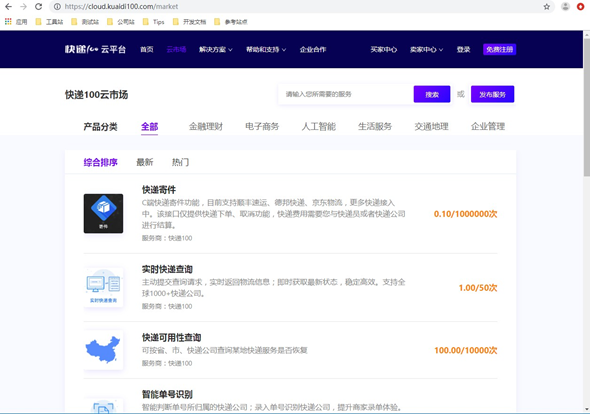This screenshot has height=414, width=590.
Task: Select the 电子商务 category tab
Action: pyautogui.click(x=262, y=126)
